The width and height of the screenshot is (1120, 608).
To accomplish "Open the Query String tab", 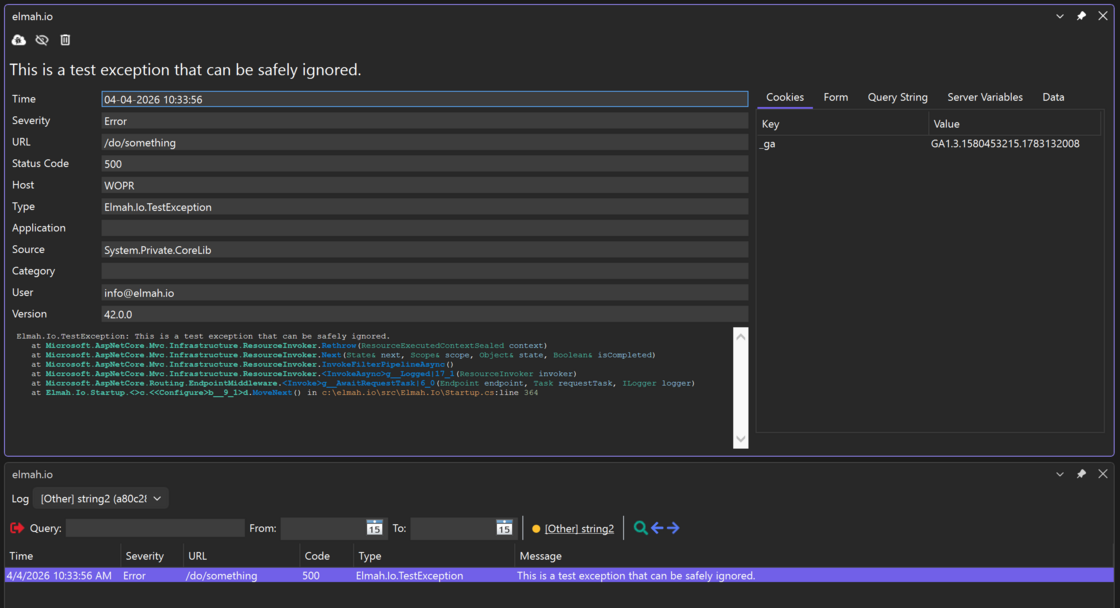I will click(897, 97).
